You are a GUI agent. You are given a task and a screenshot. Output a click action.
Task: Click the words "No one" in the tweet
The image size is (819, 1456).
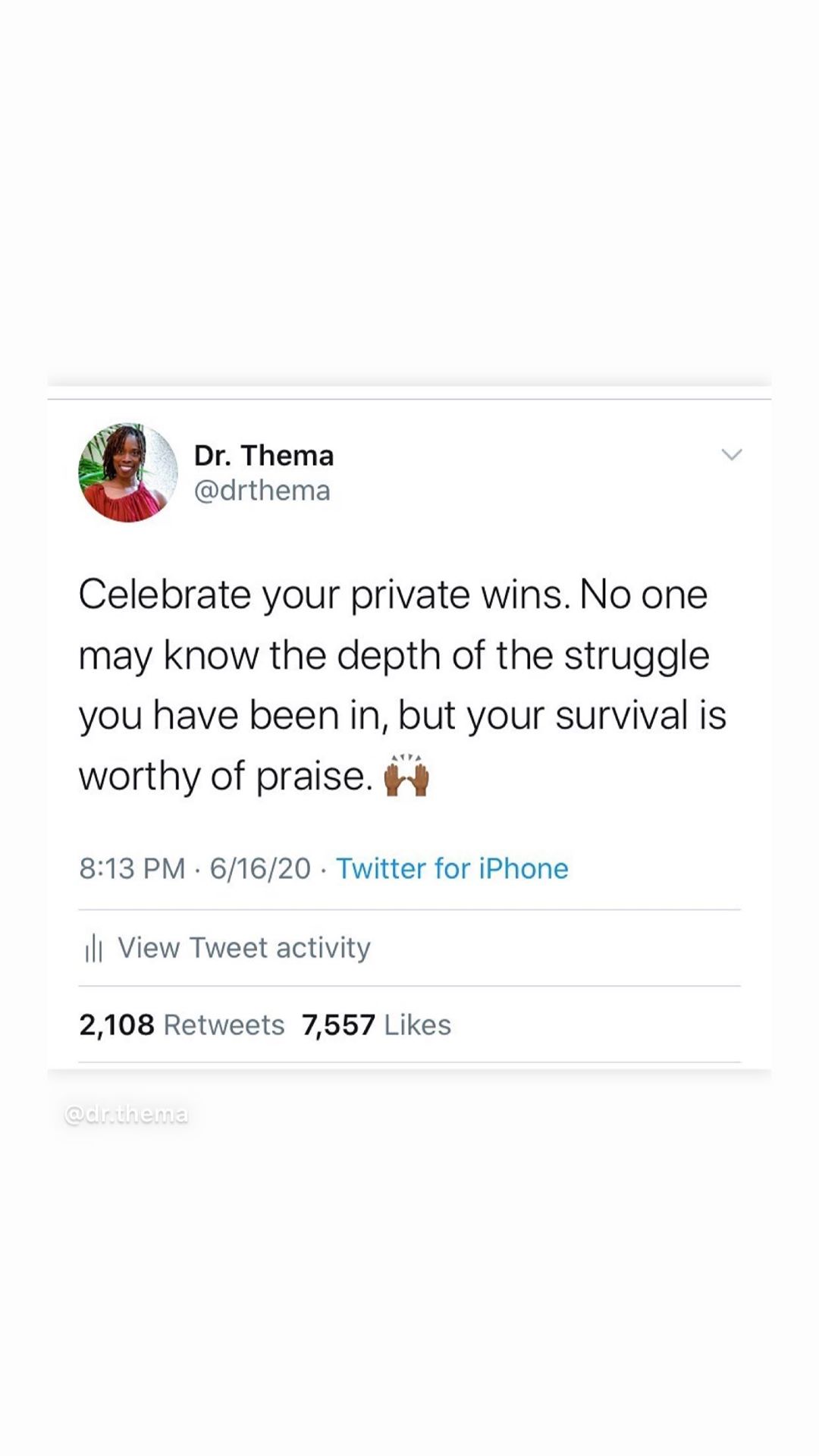(x=644, y=594)
